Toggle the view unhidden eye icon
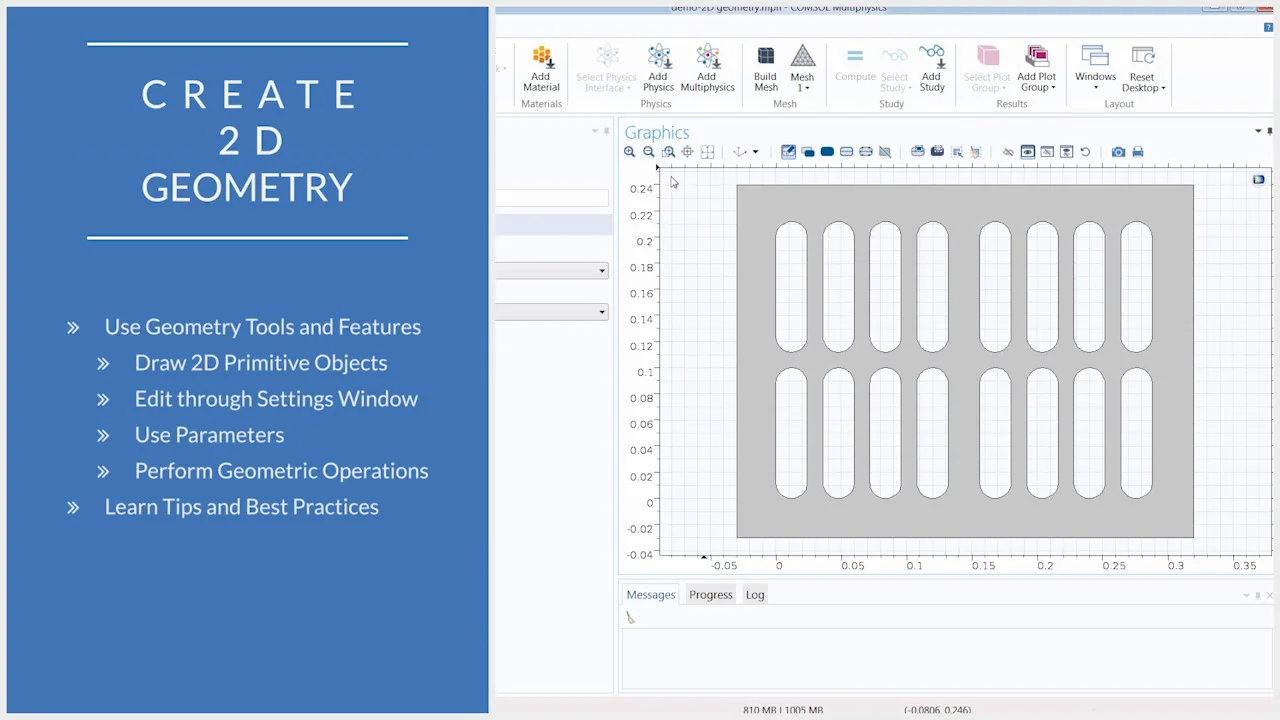Image resolution: width=1280 pixels, height=720 pixels. click(x=1027, y=152)
